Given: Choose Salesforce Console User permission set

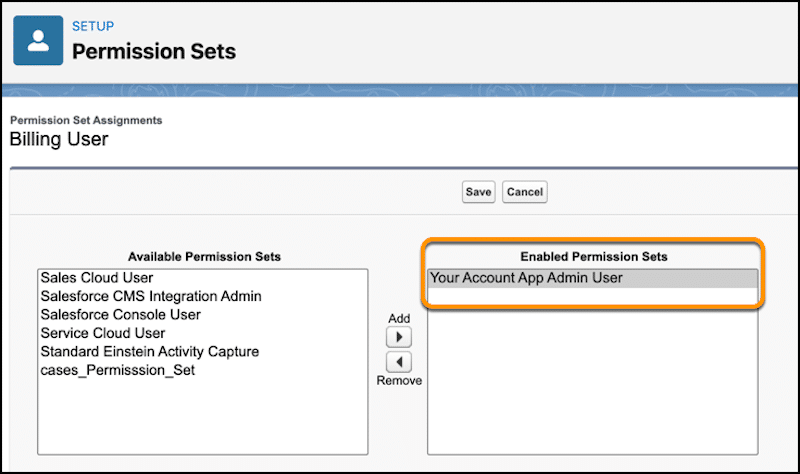Looking at the screenshot, I should pos(203,315).
